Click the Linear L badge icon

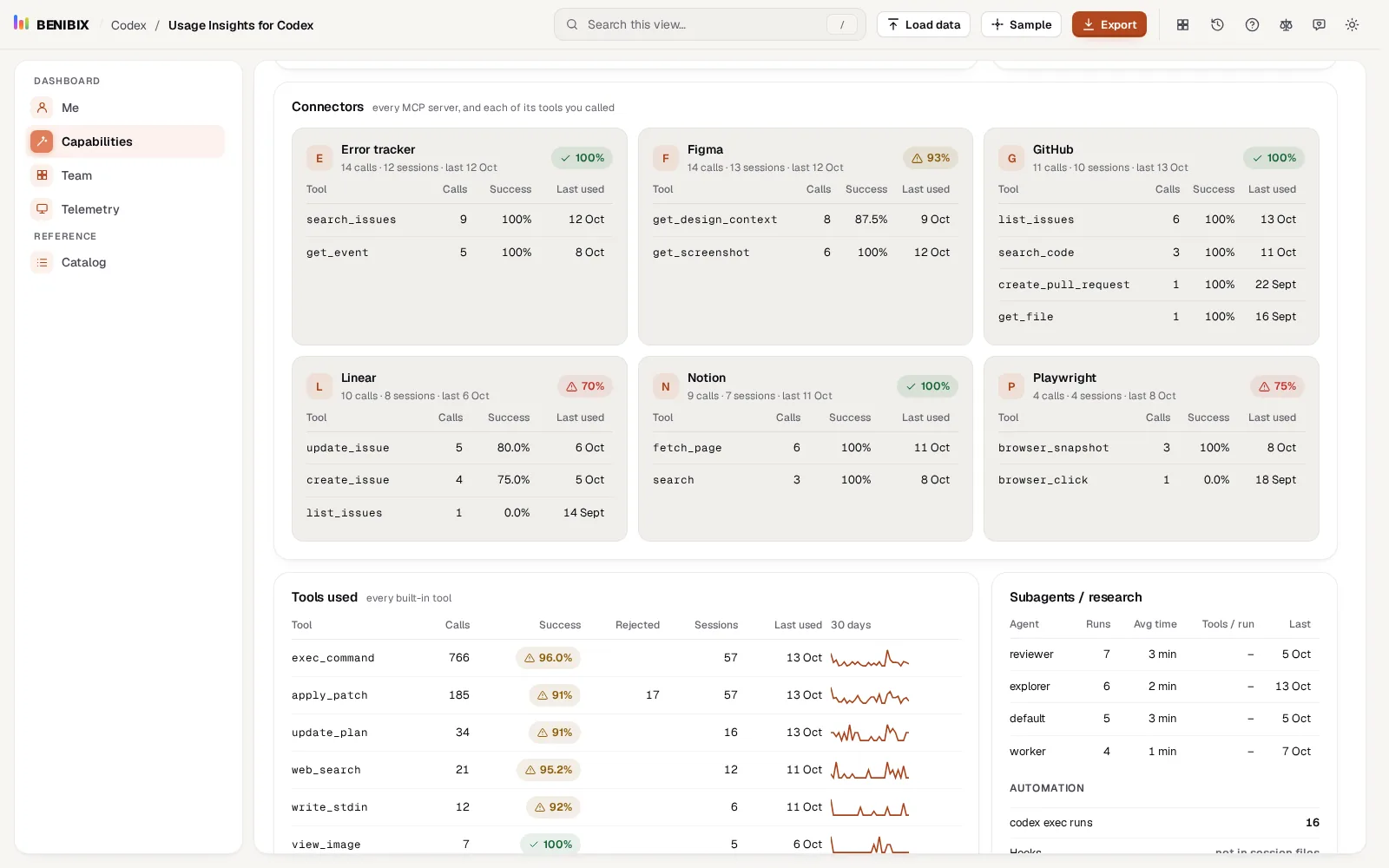coord(319,386)
